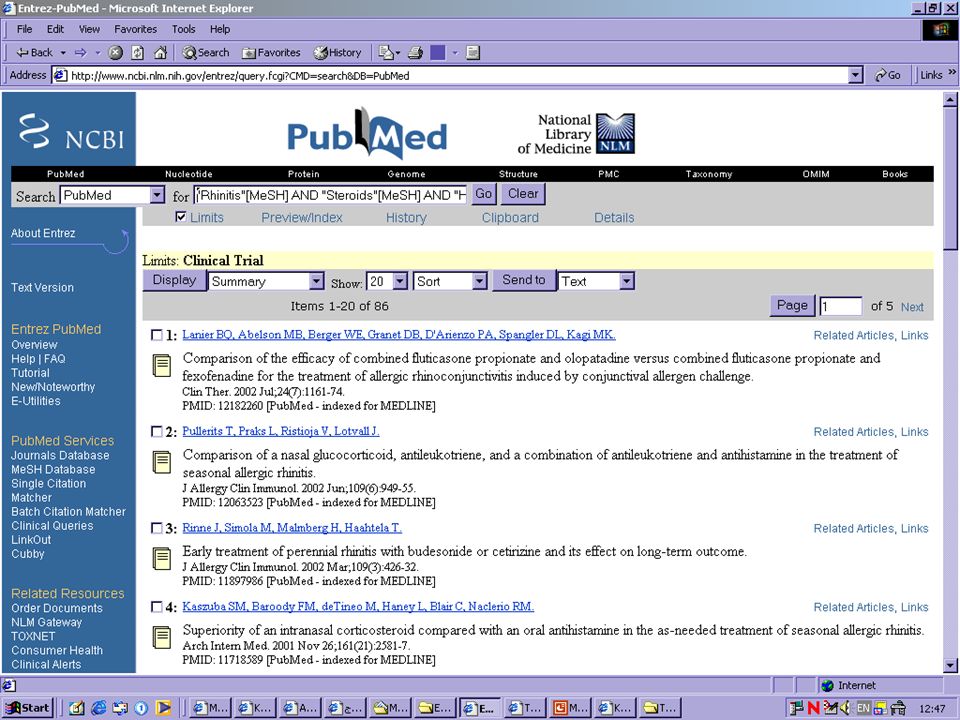The image size is (960, 720).
Task: Click the scroll down arrow of the page
Action: point(950,665)
